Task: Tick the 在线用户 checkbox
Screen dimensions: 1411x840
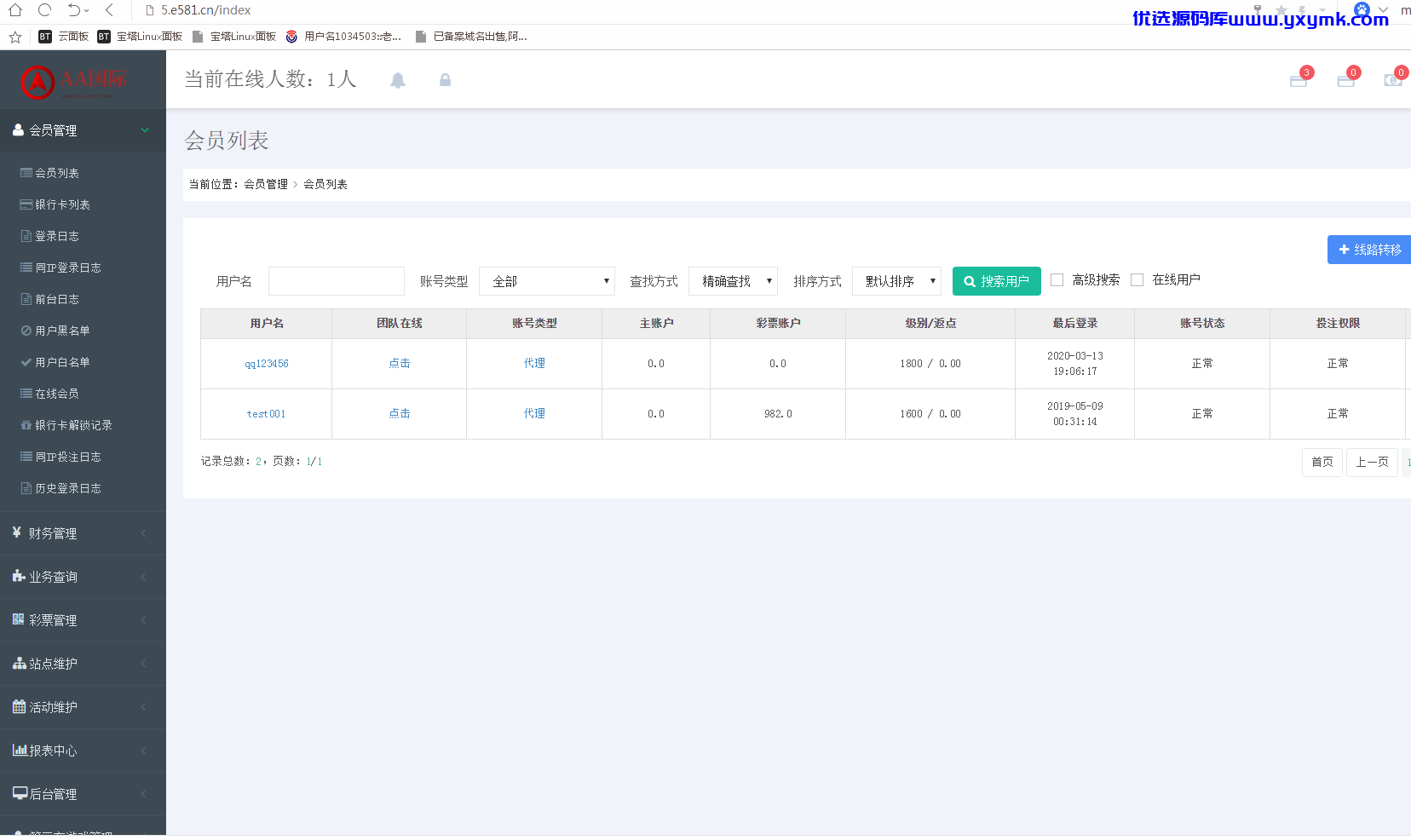Action: (1137, 279)
